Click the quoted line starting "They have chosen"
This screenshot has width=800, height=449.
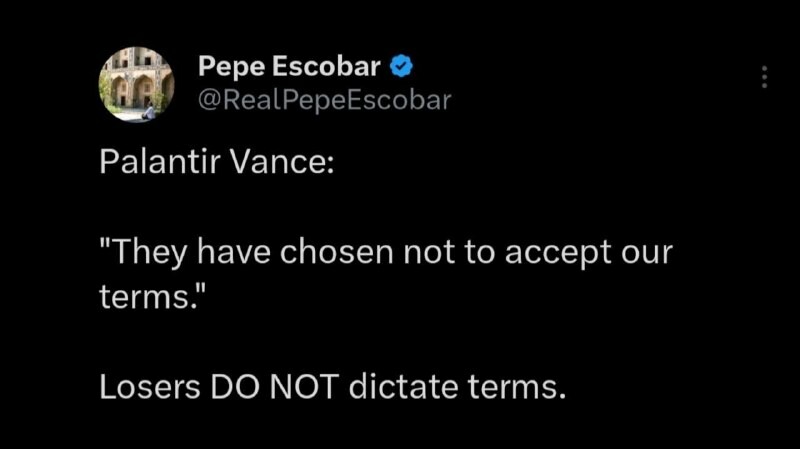pyautogui.click(x=386, y=253)
